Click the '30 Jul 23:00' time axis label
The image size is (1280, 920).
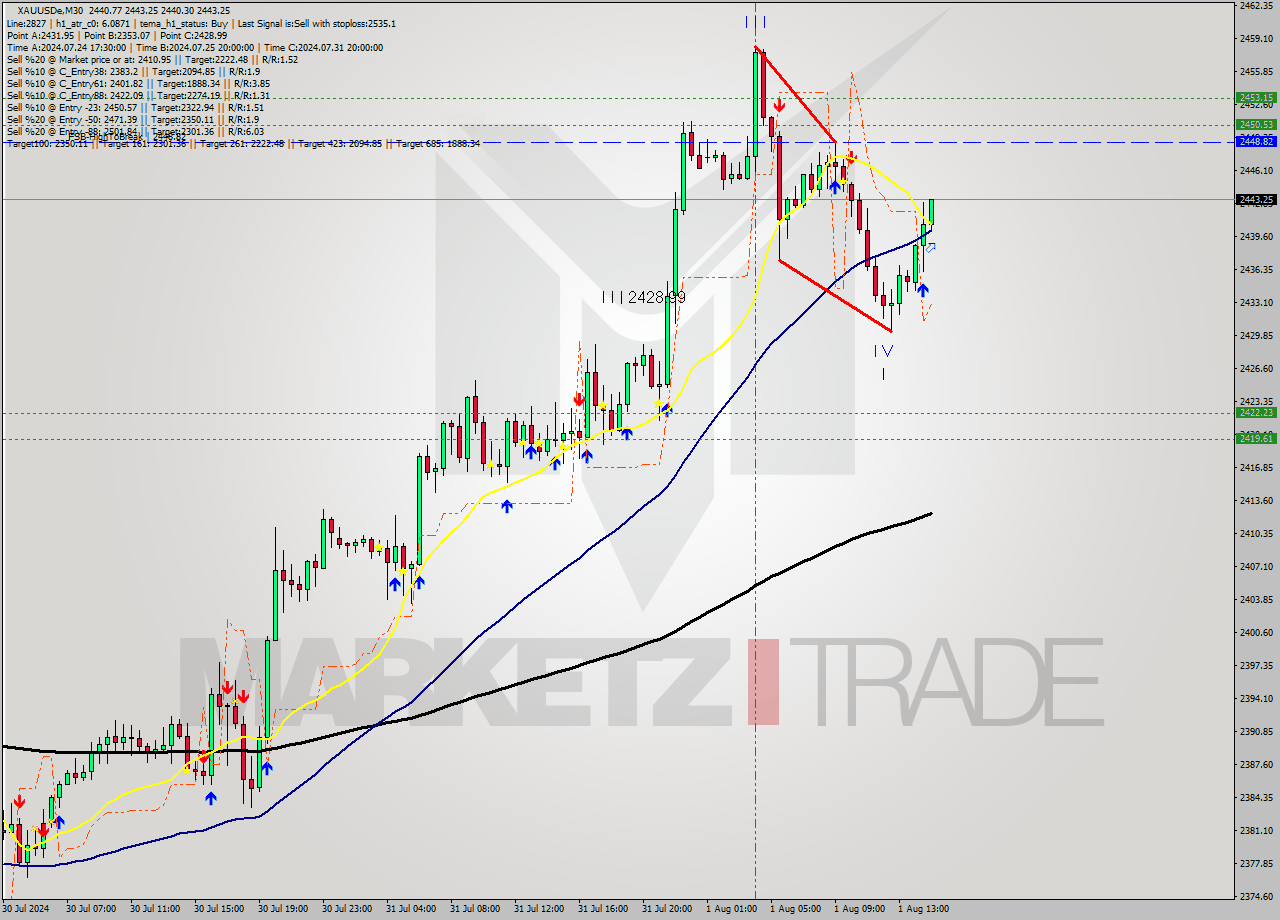click(x=348, y=909)
